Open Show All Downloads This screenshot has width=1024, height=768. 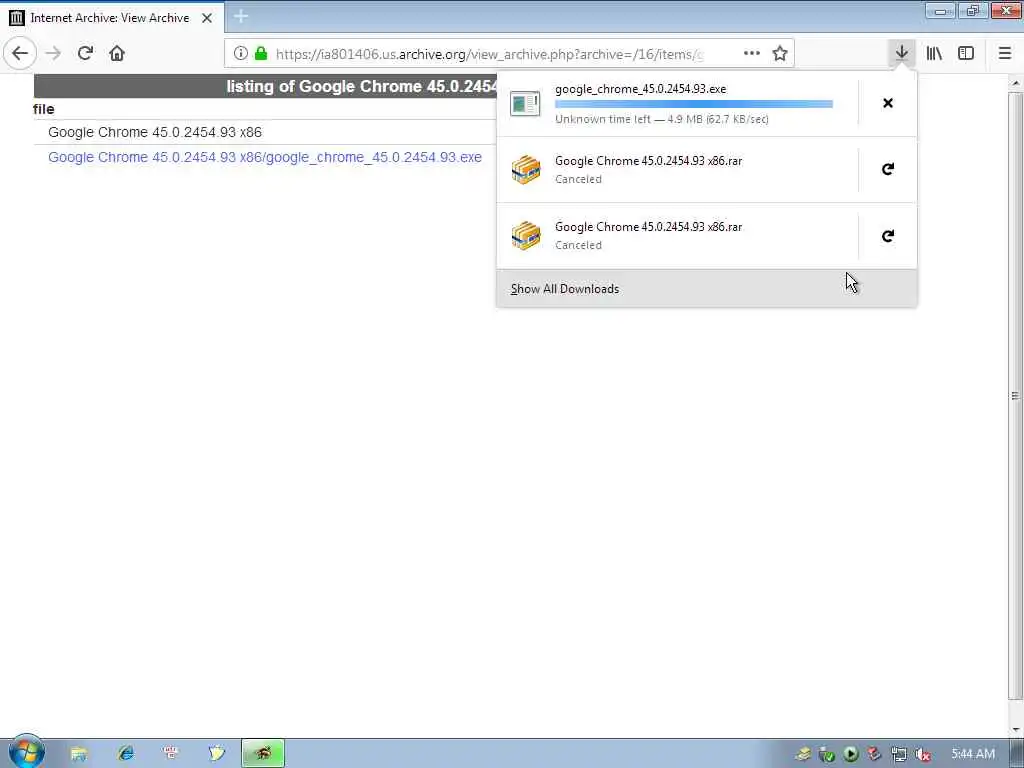[x=707, y=289]
